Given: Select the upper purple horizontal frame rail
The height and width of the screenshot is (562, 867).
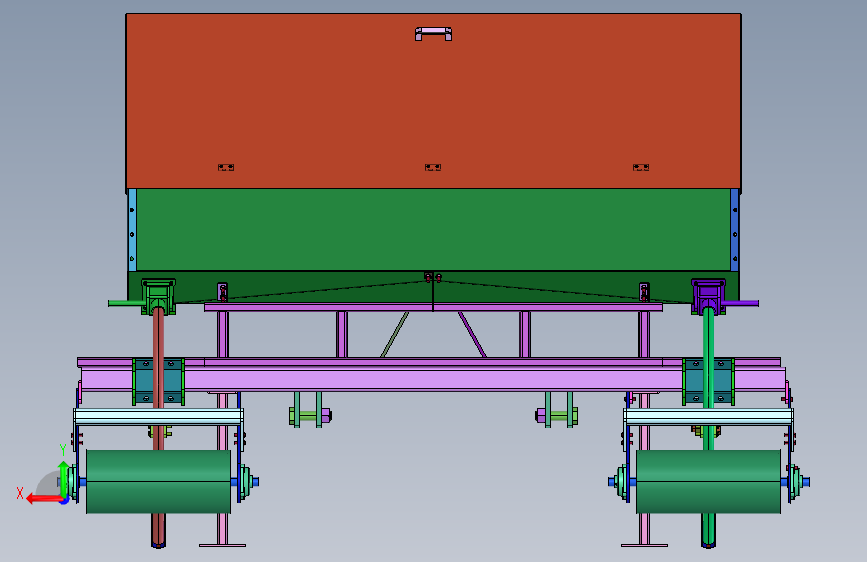Looking at the screenshot, I should (433, 307).
